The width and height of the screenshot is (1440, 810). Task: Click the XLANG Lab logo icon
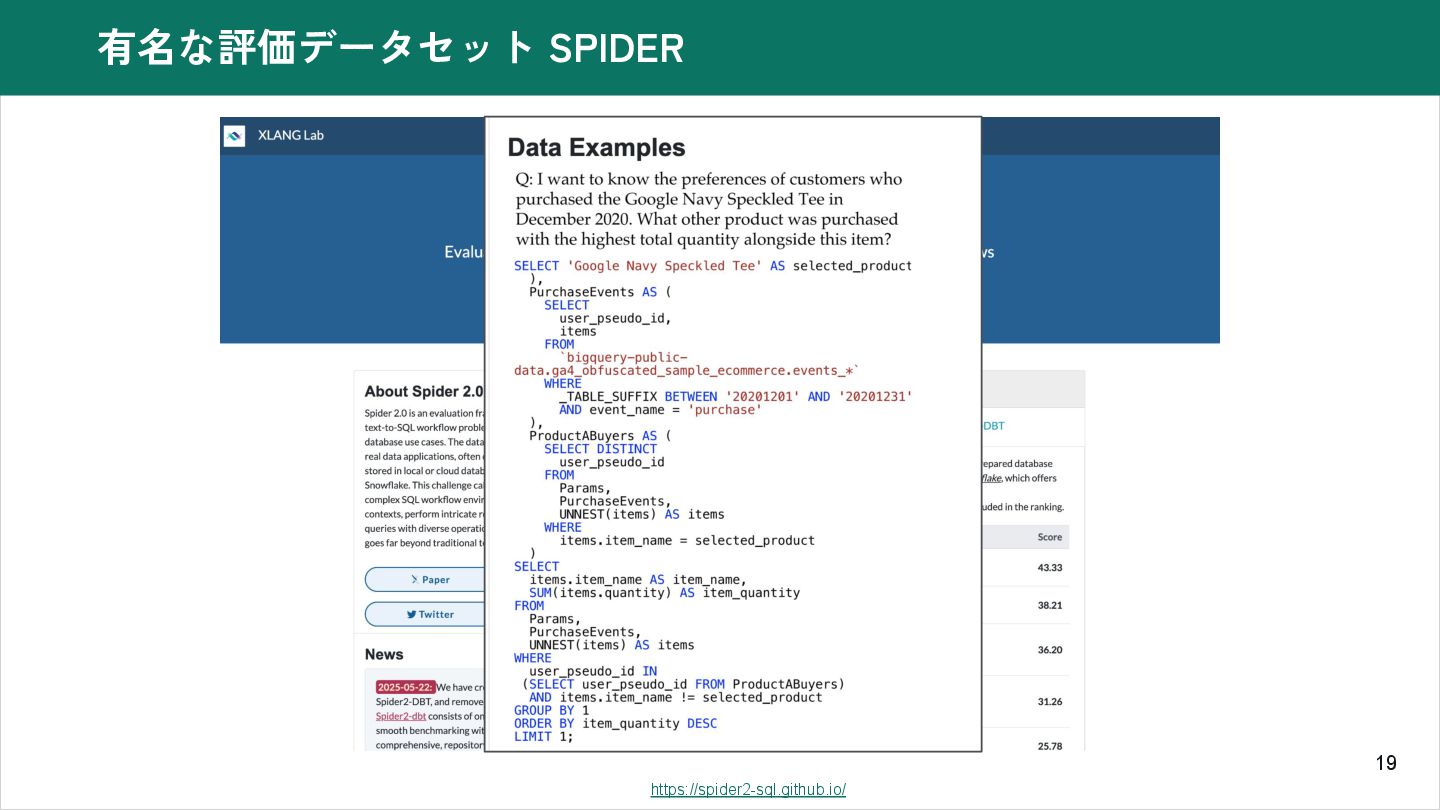click(234, 136)
